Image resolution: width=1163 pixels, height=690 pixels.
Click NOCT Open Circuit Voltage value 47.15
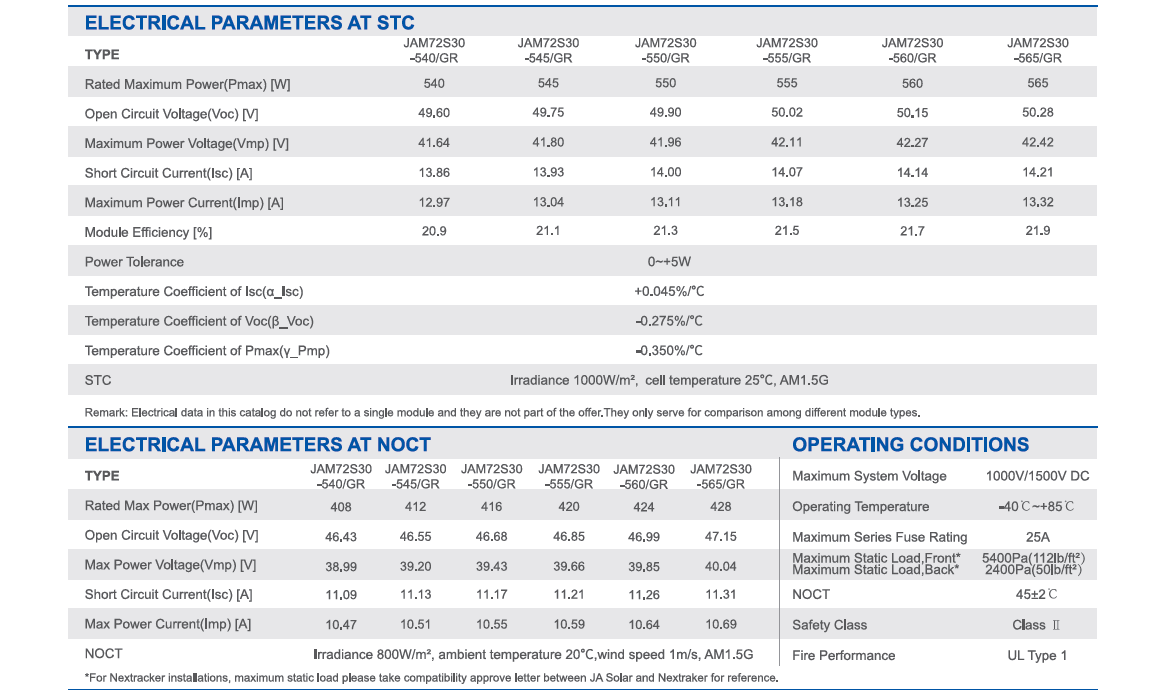point(720,536)
